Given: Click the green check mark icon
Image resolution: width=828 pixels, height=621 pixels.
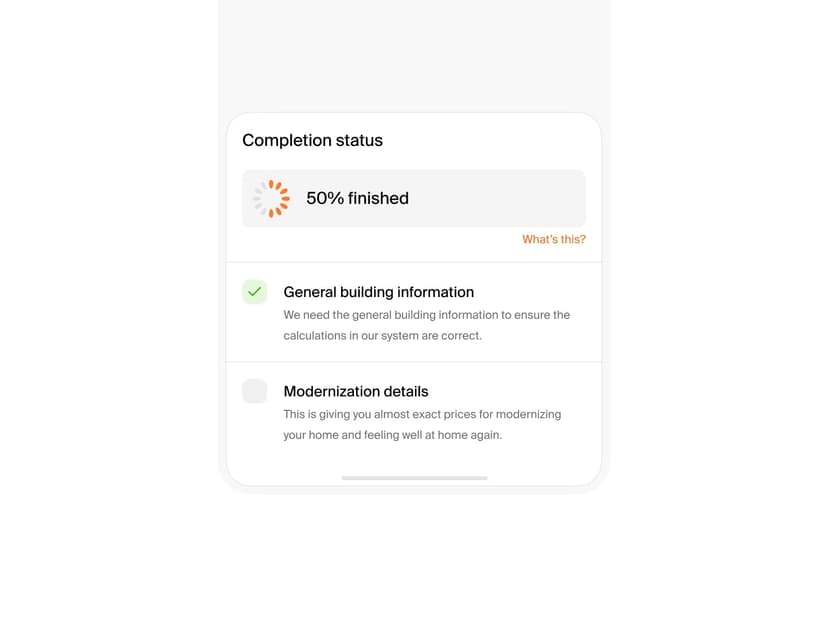Looking at the screenshot, I should coord(254,292).
